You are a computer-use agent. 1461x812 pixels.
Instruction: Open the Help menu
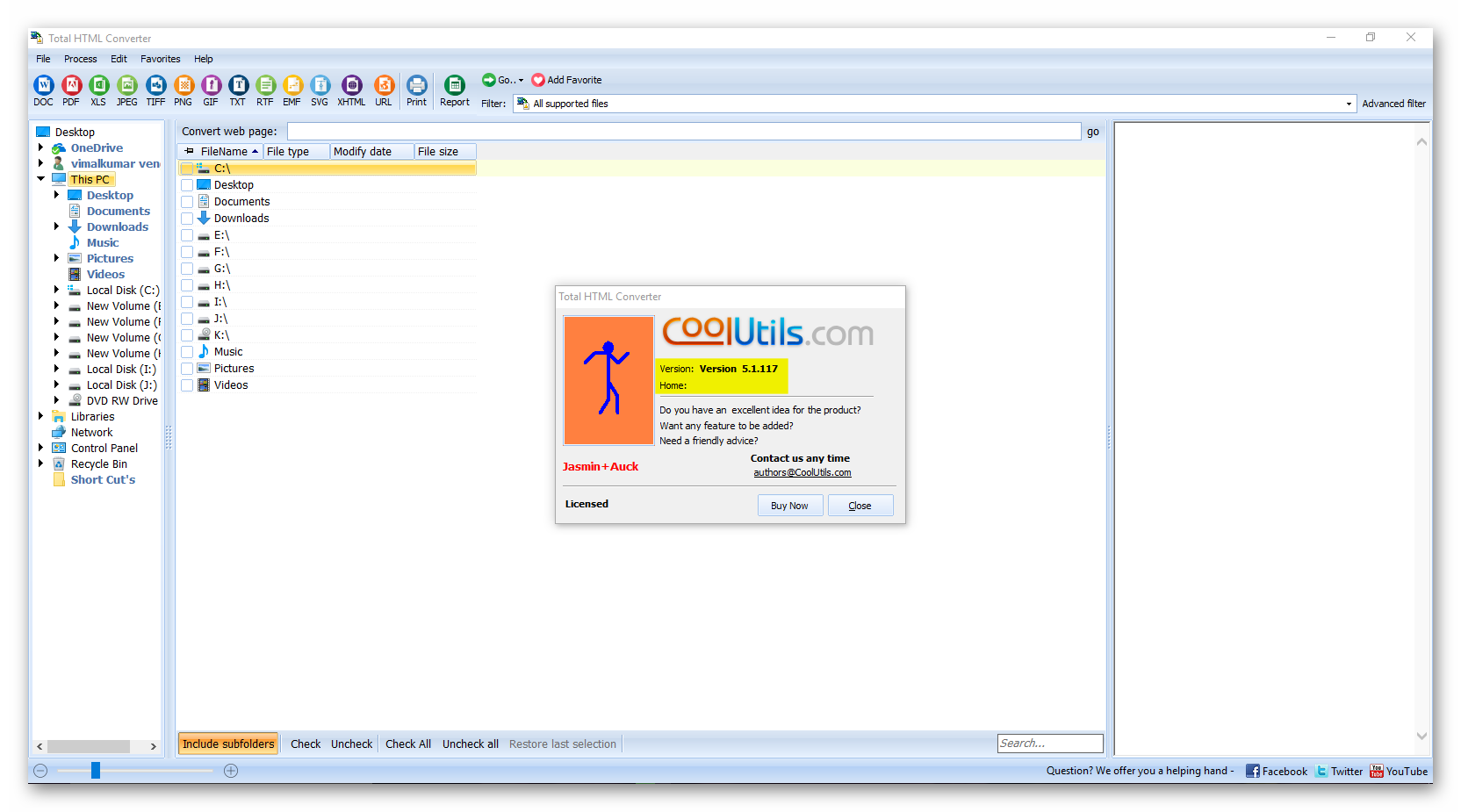(x=204, y=59)
